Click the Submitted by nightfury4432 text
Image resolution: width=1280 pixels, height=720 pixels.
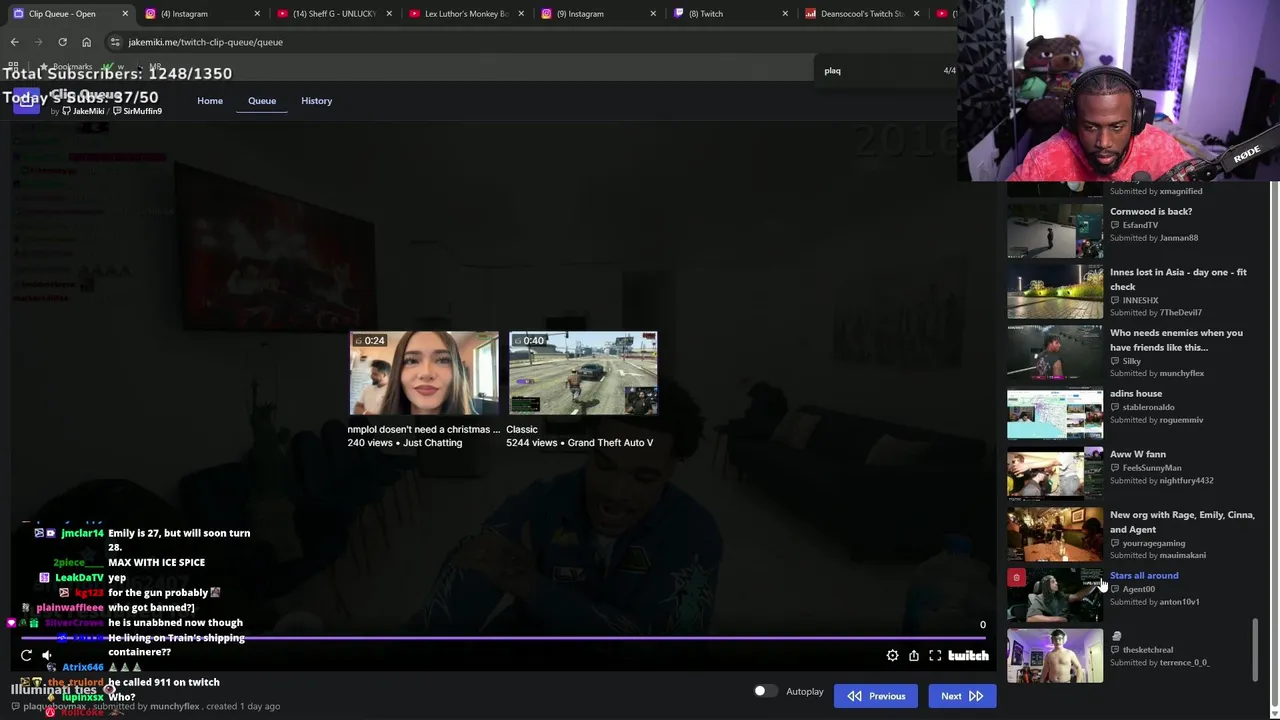(x=1162, y=481)
